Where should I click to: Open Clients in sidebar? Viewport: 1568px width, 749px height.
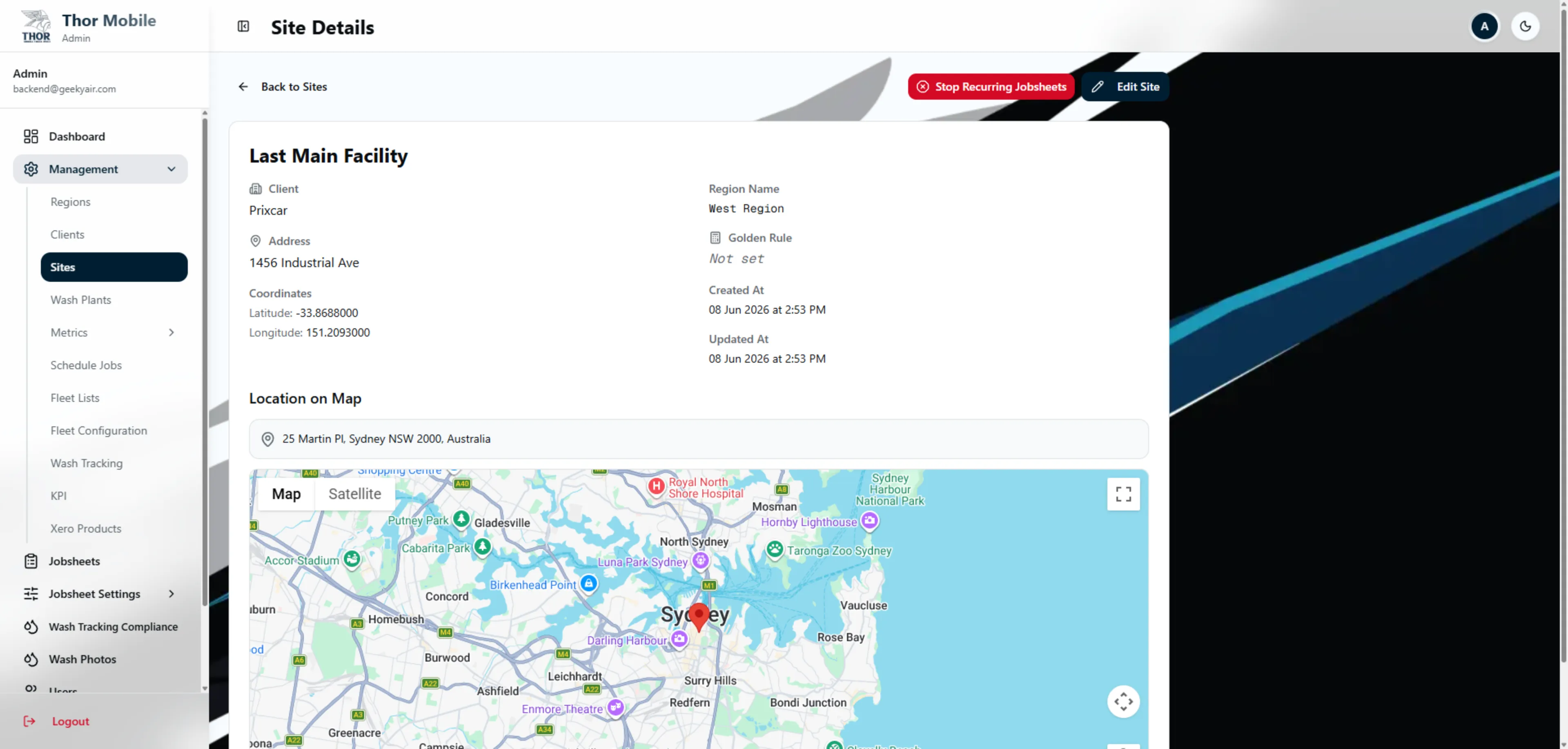click(67, 234)
